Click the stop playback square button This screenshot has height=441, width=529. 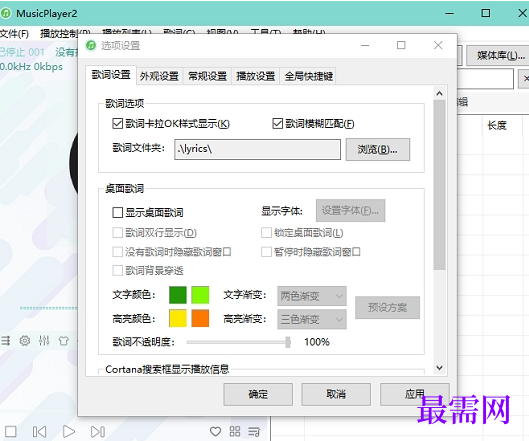click(x=10, y=431)
